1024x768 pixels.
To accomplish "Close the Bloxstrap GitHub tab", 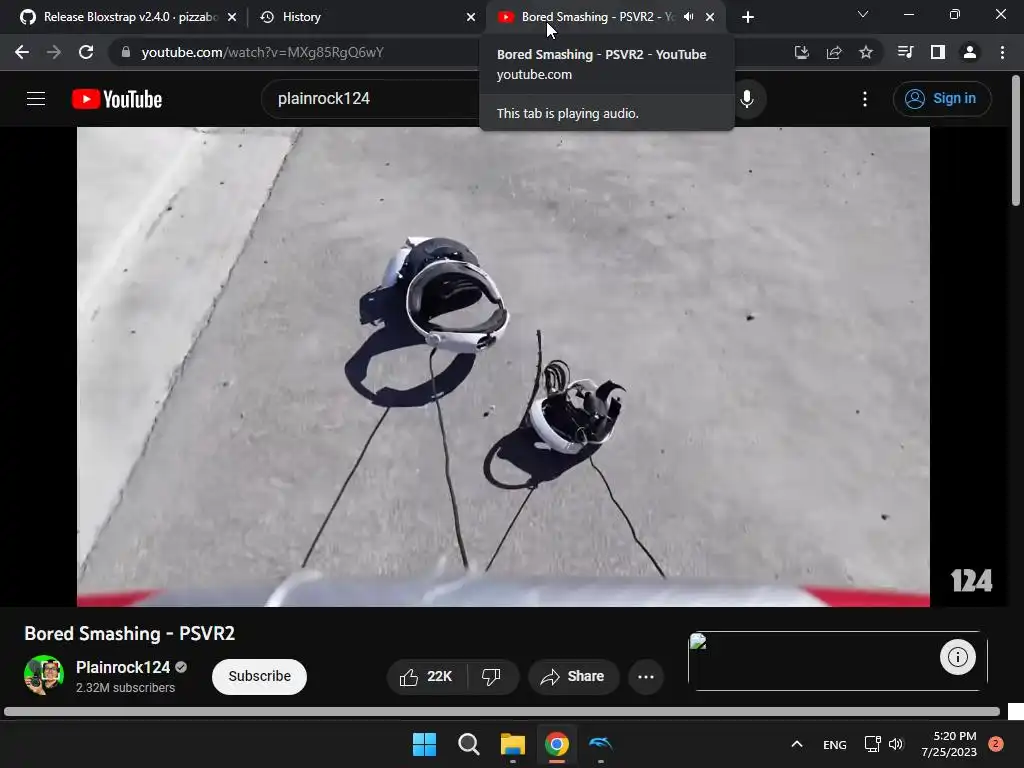I will click(x=232, y=17).
